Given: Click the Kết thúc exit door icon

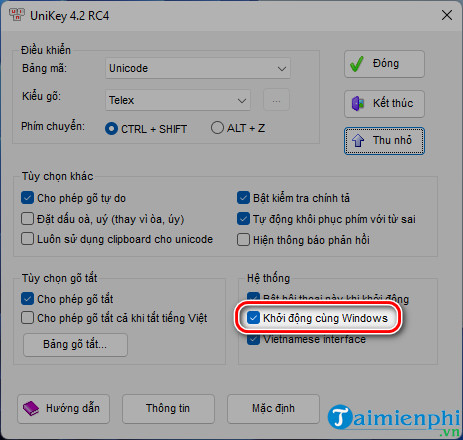Looking at the screenshot, I should click(x=358, y=104).
